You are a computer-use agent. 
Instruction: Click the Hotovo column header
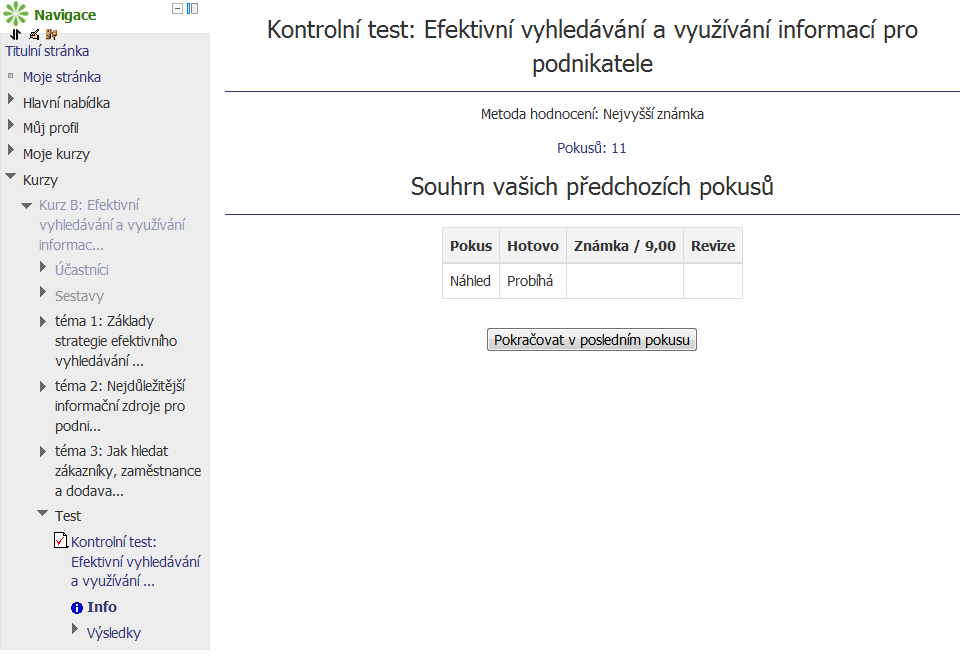point(533,246)
